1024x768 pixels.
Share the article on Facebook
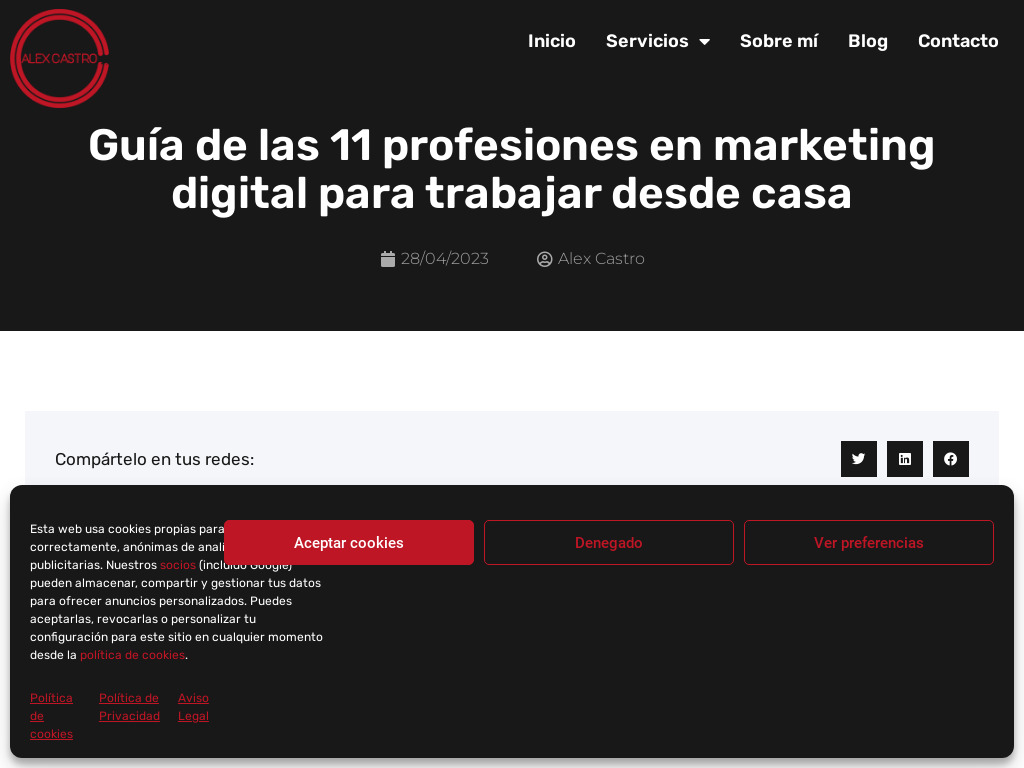pyautogui.click(x=950, y=458)
